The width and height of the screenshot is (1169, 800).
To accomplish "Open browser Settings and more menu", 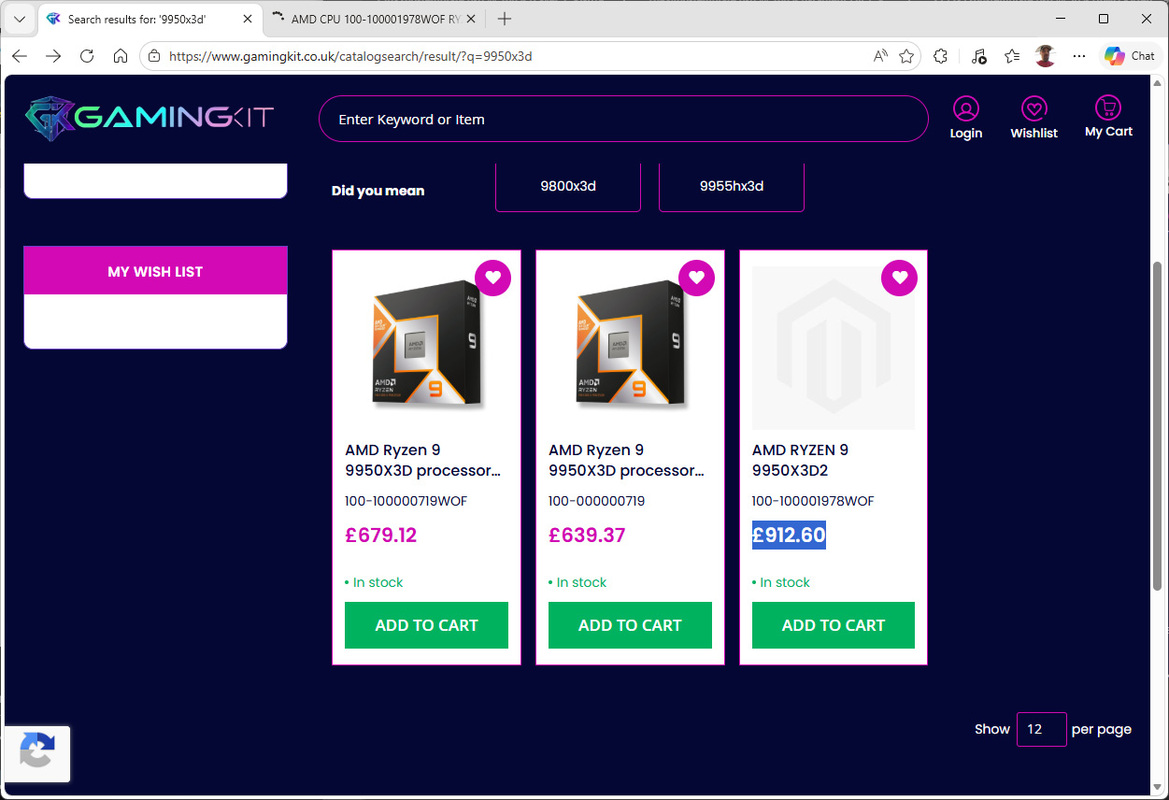I will [x=1079, y=56].
